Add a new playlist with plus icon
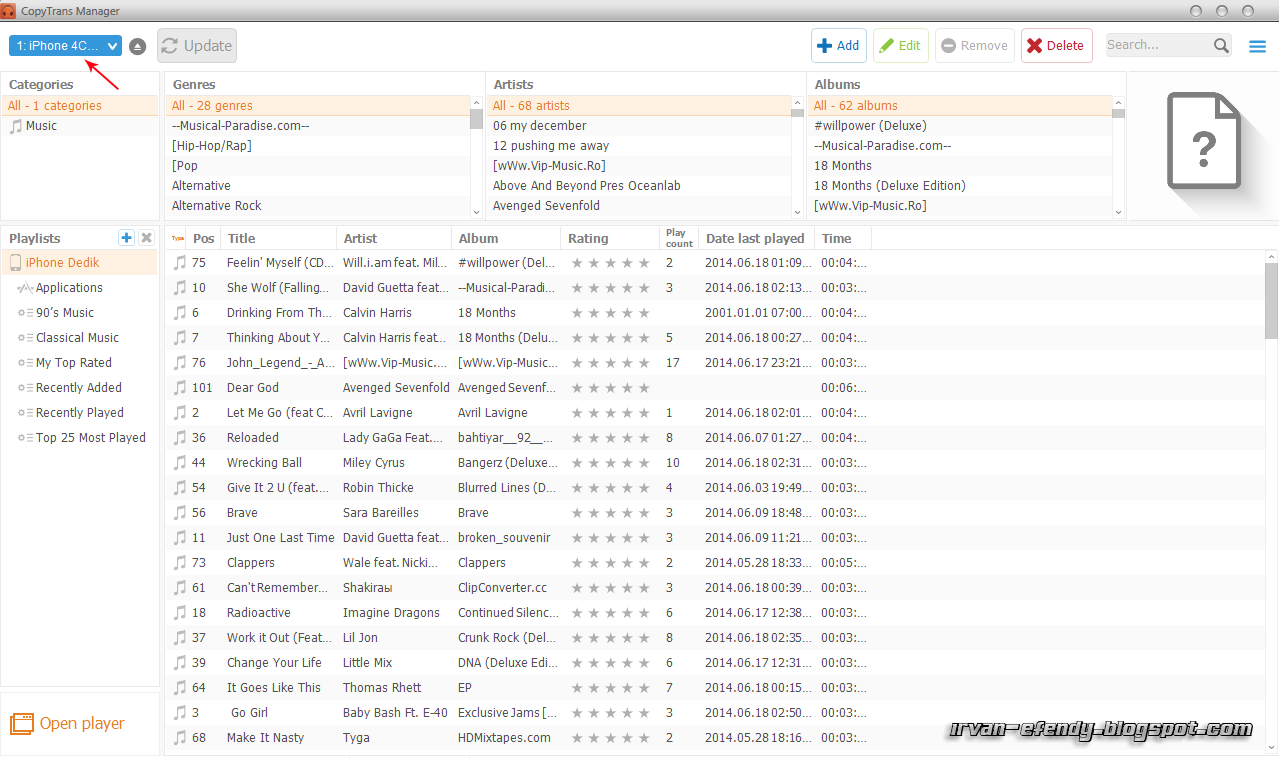 [126, 238]
